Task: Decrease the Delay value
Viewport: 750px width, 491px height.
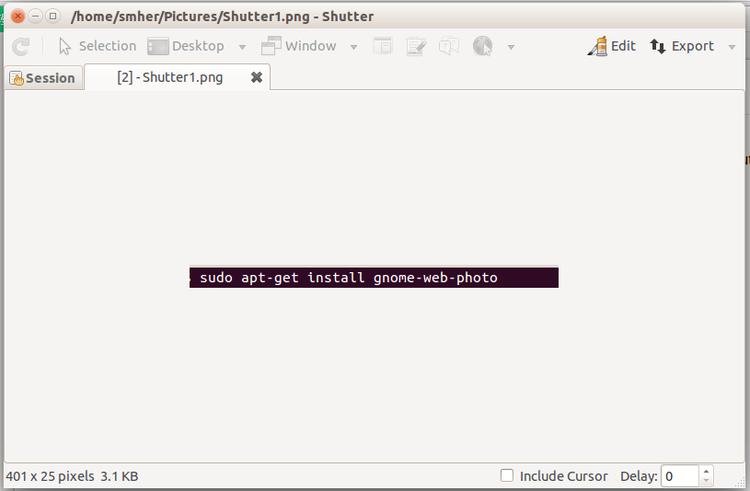Action: click(x=706, y=481)
